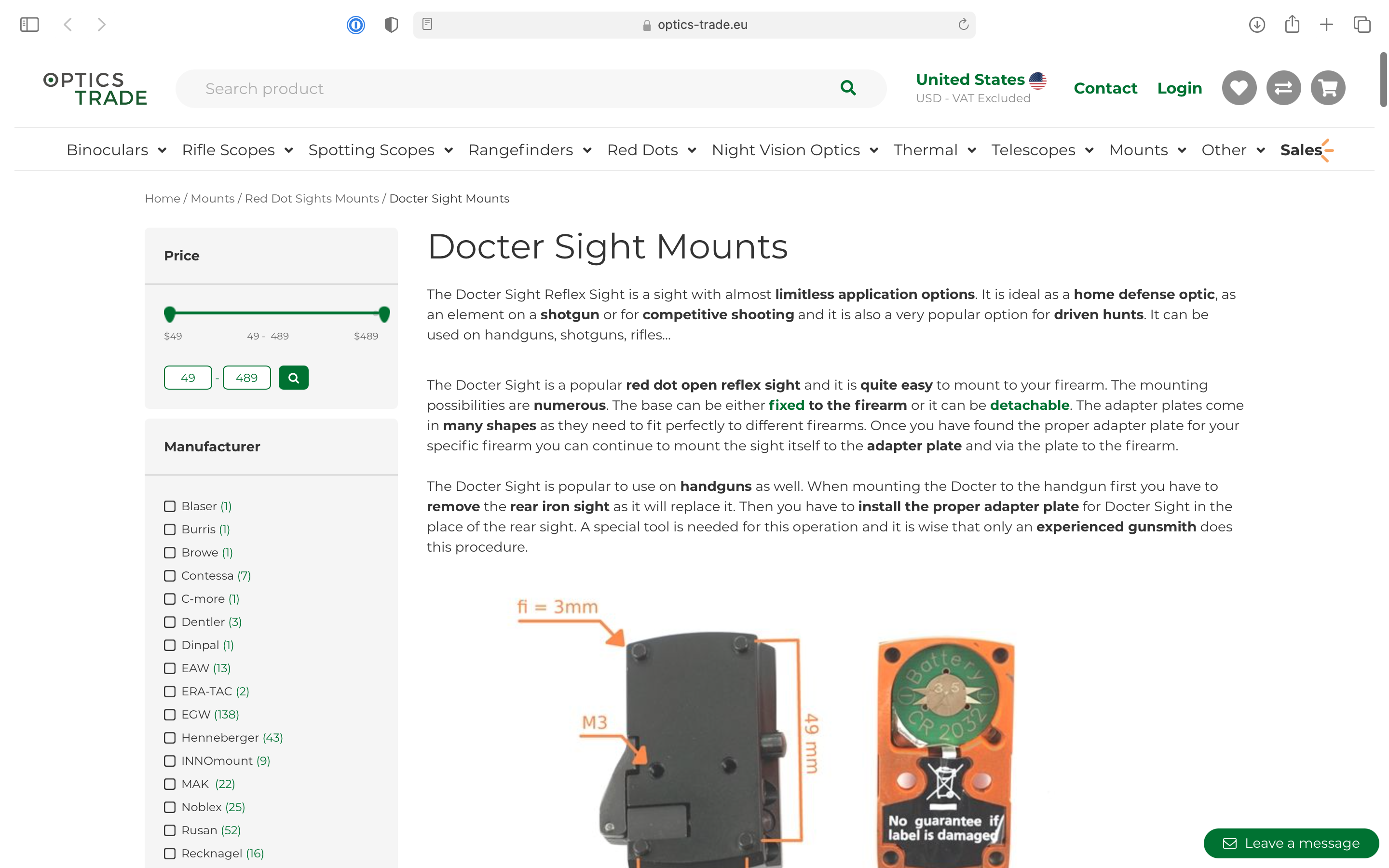Check the C-more manufacturer checkbox
Screen dimensions: 1389x868
pyautogui.click(x=169, y=599)
